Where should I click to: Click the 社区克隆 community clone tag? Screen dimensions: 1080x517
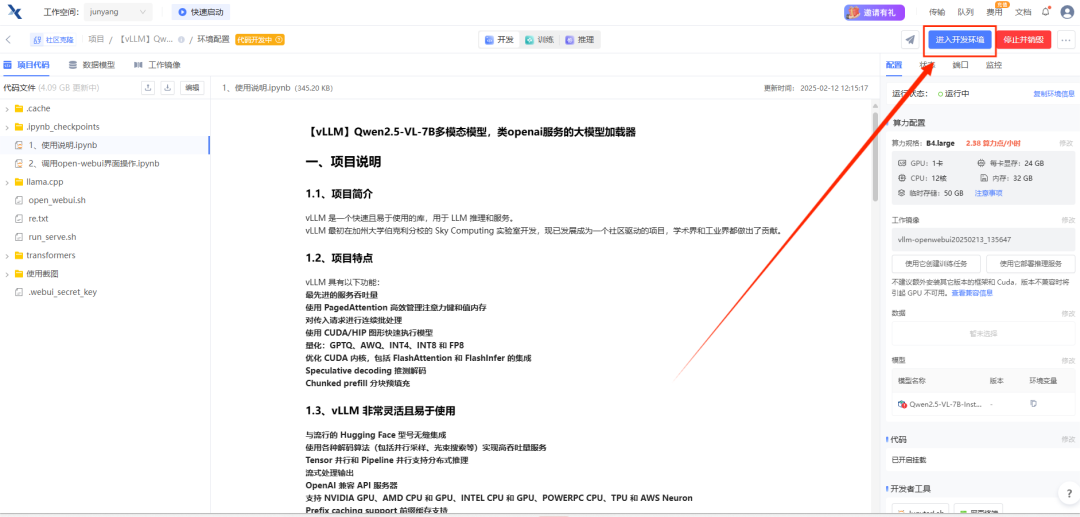point(53,40)
